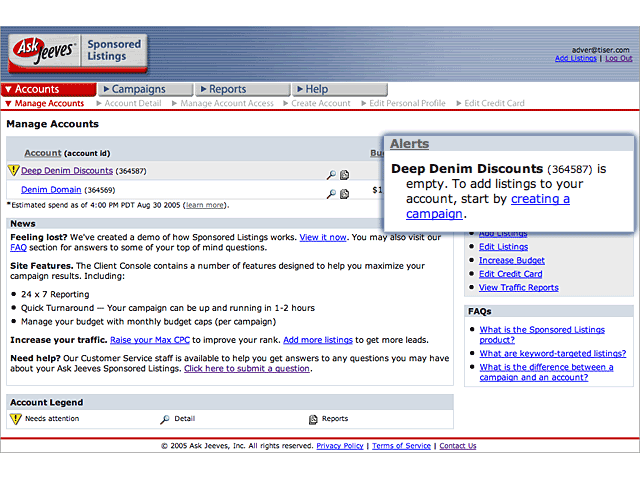
Task: Click the Manage Accounts page heading
Action: 53,124
